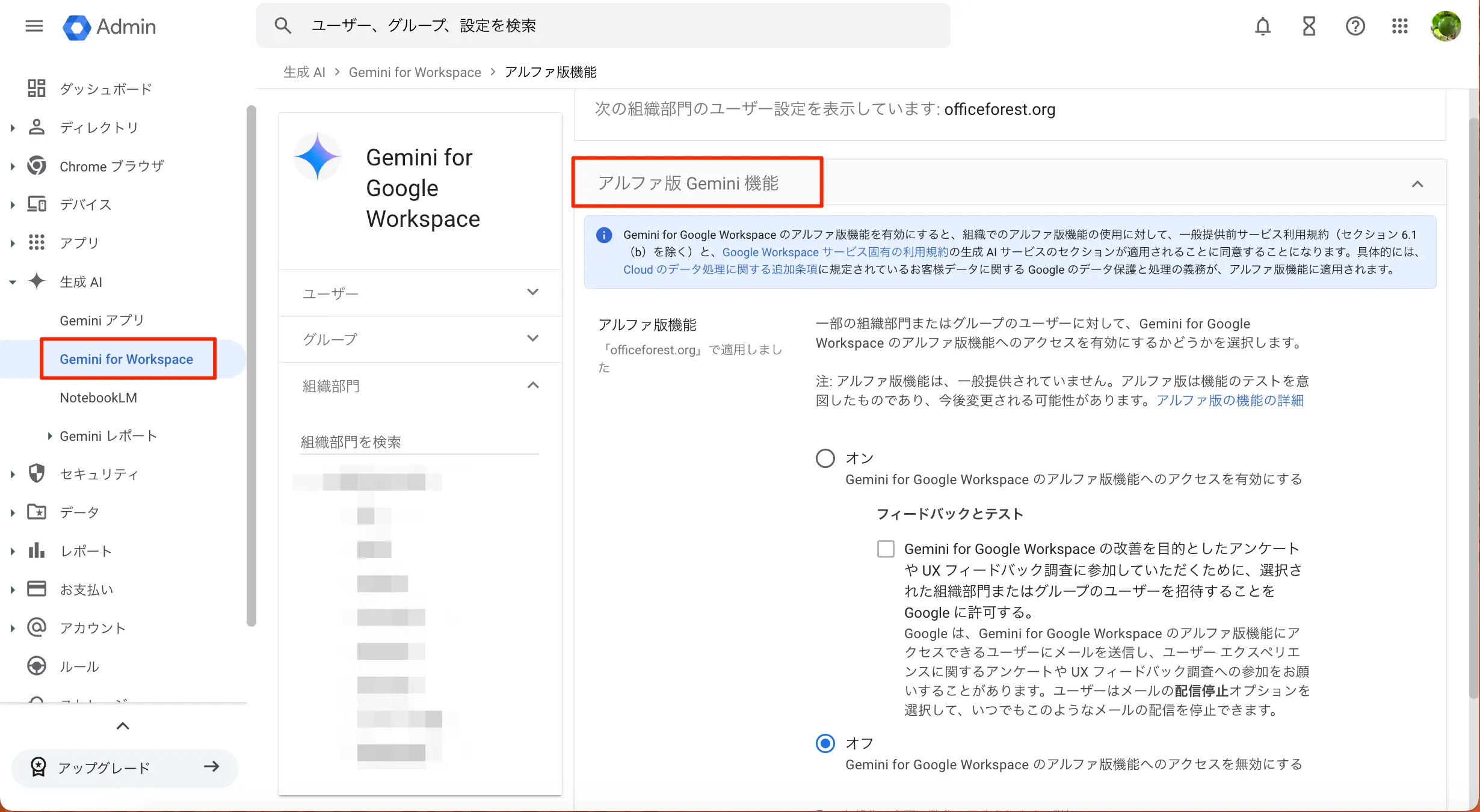Open the help question mark icon
Screen dimensions: 1480x812
[1355, 26]
